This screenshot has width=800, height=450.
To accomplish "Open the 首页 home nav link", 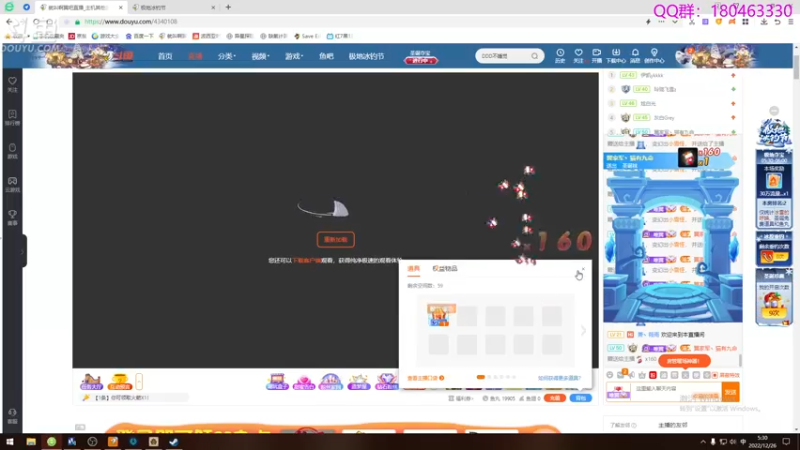I will click(165, 56).
